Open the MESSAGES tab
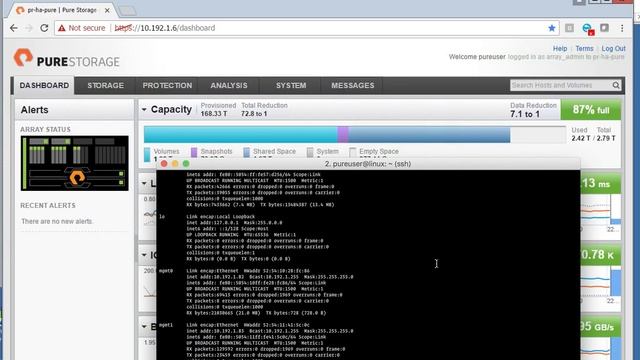The image size is (640, 360). [353, 85]
